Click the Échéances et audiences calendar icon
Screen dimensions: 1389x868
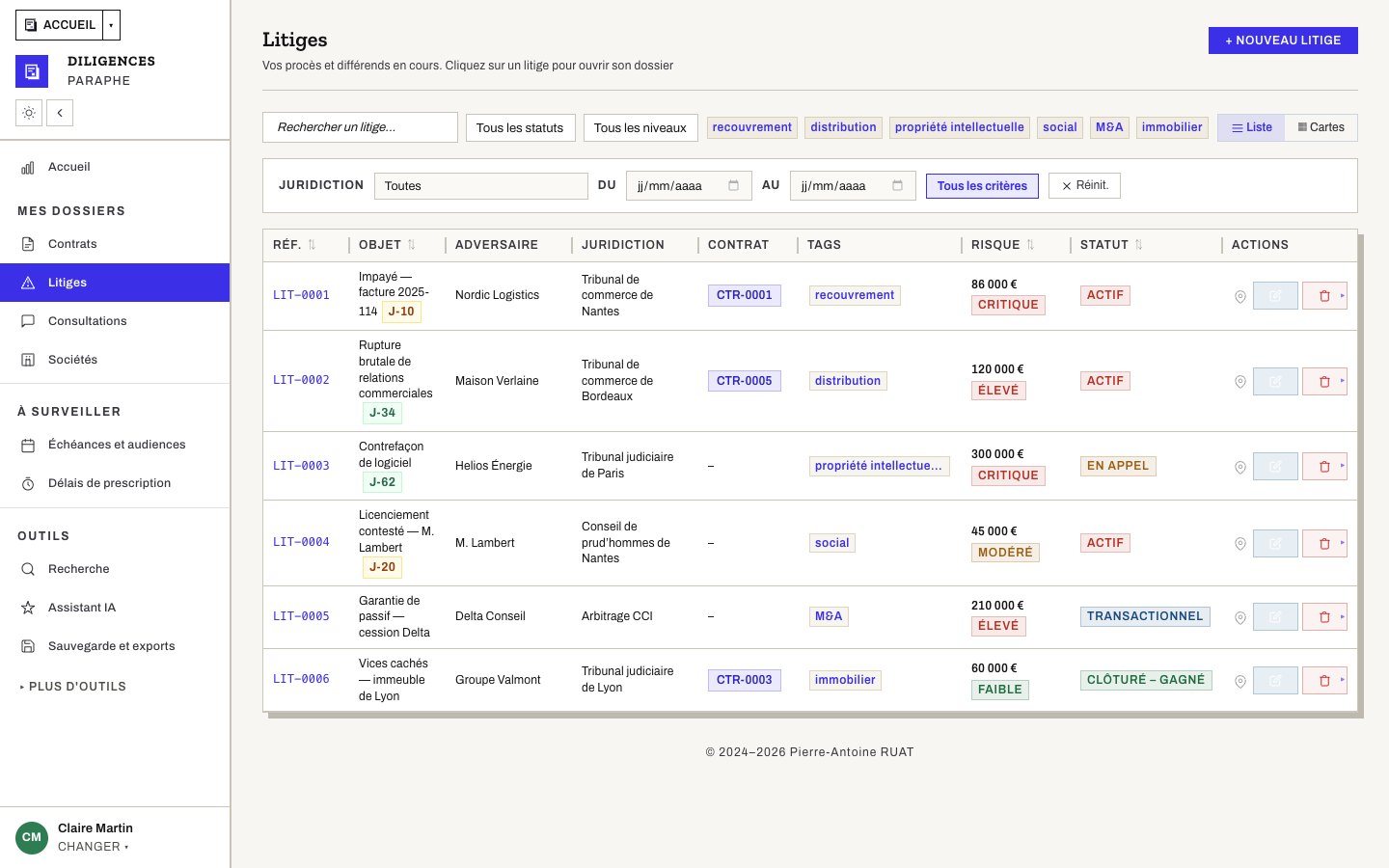point(28,445)
